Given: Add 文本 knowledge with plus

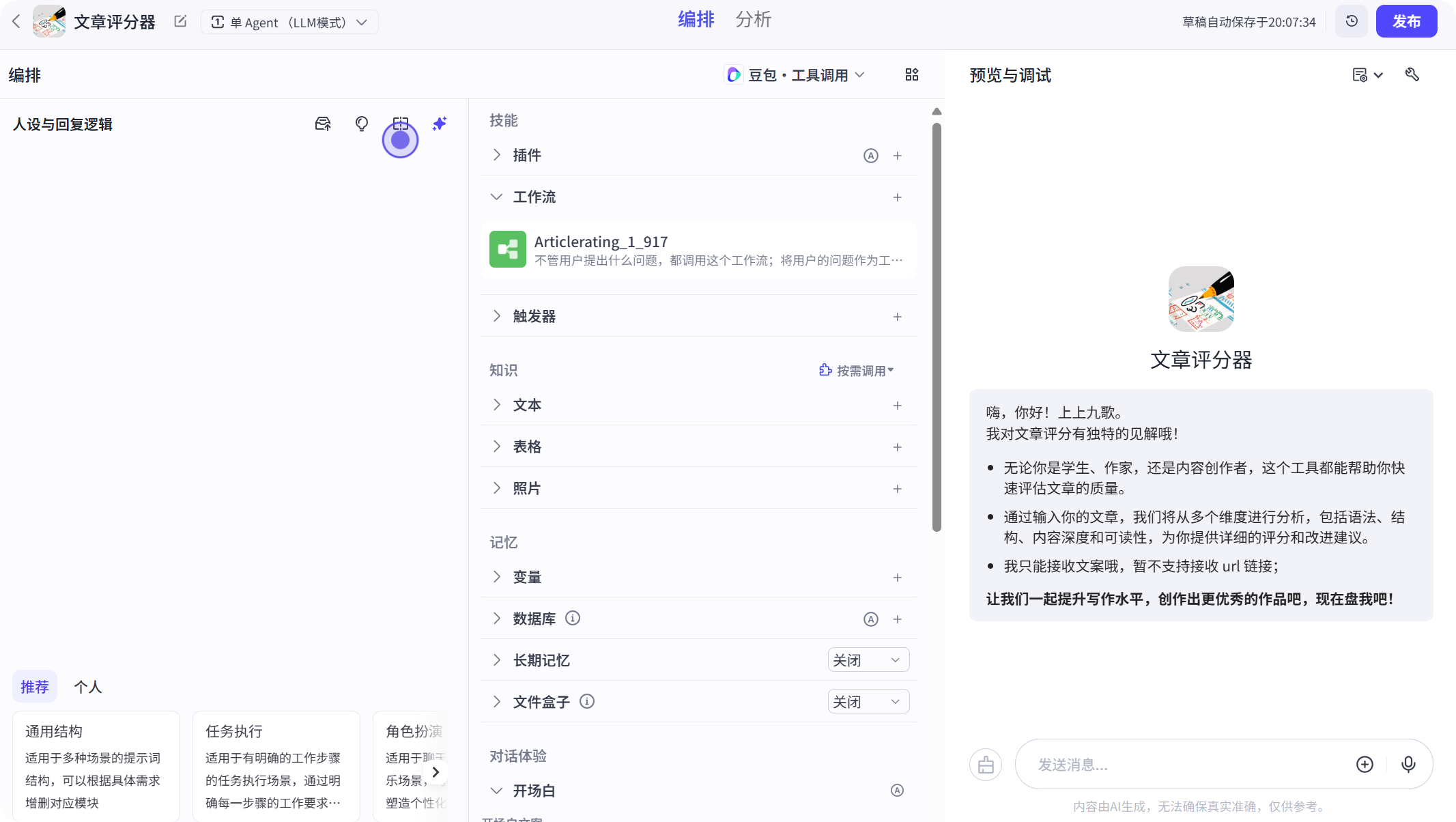Looking at the screenshot, I should pyautogui.click(x=898, y=406).
